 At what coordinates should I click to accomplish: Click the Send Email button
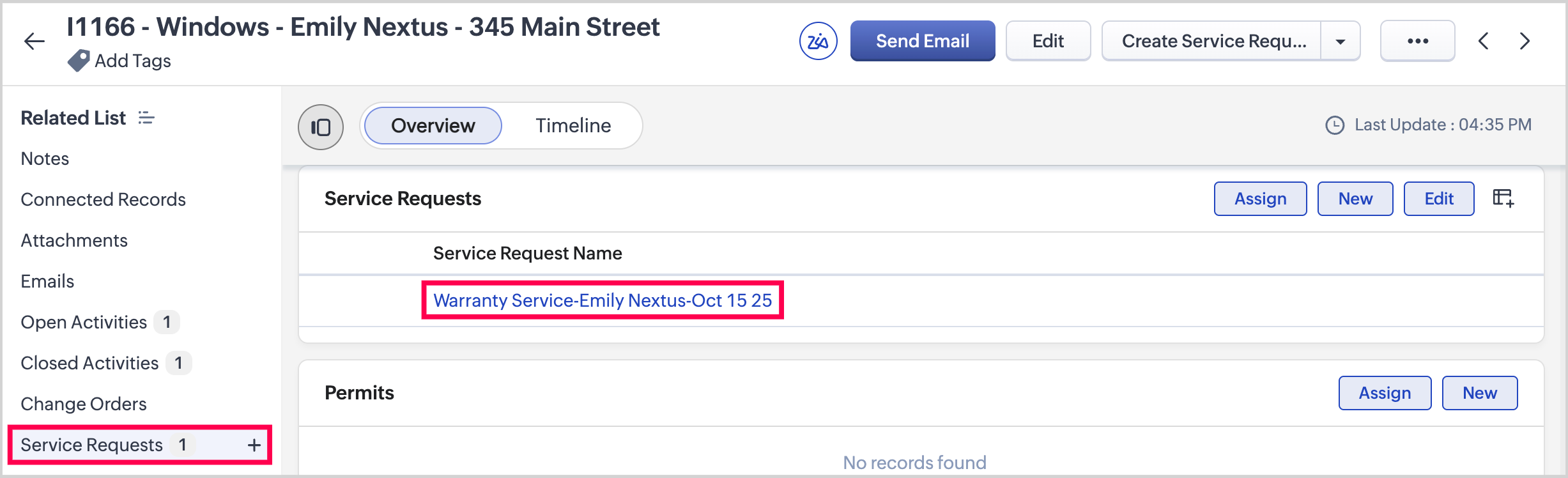point(922,41)
